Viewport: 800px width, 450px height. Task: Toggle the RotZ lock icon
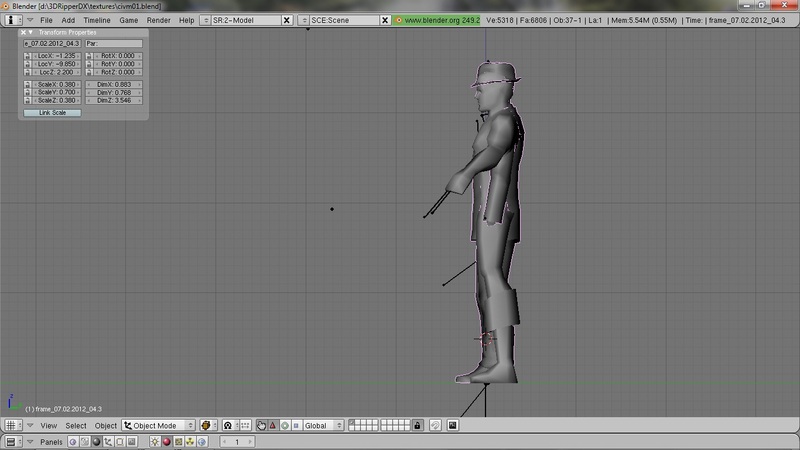tap(89, 72)
